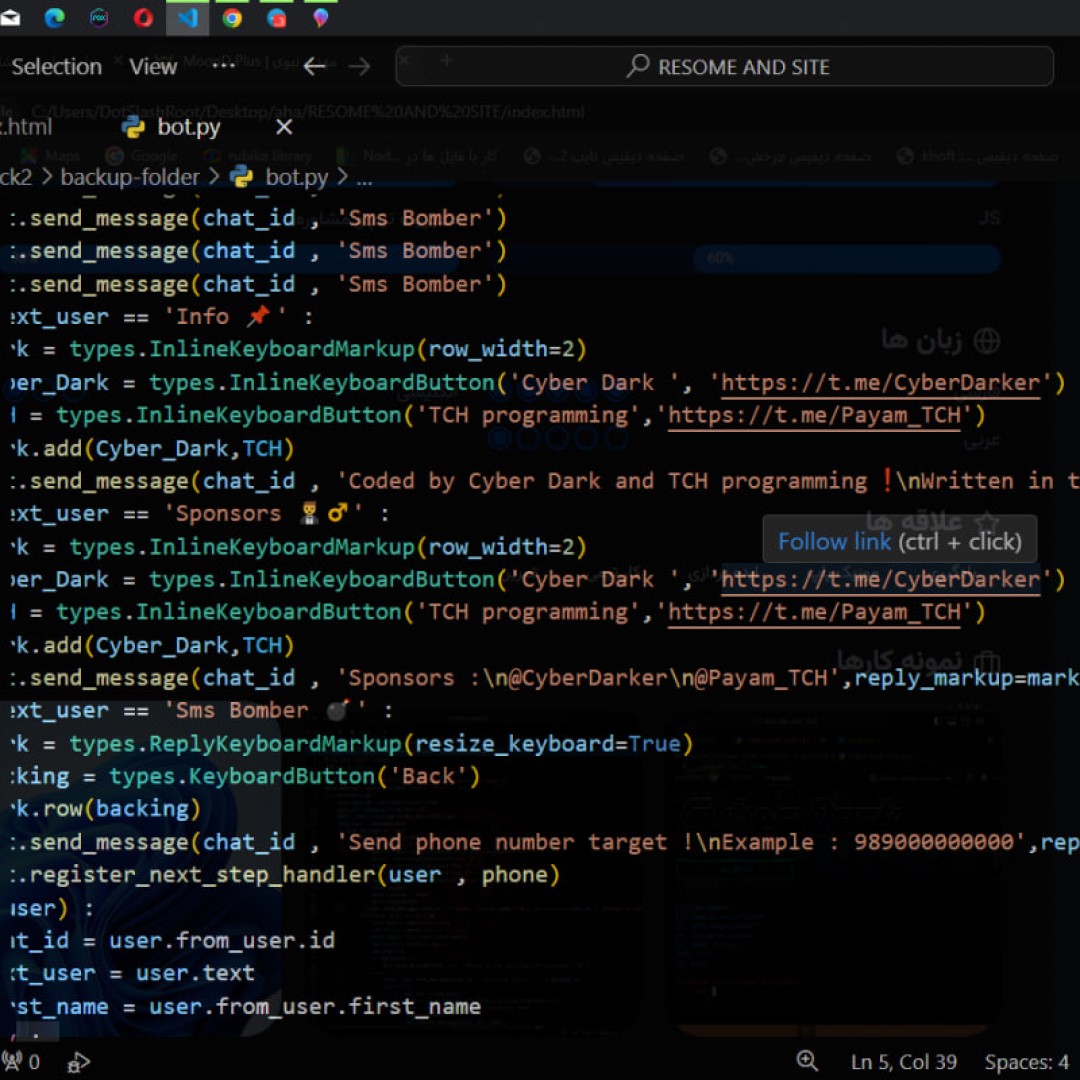Expand the trailing ellipsis breadcrumb symbol
The height and width of the screenshot is (1080, 1080).
click(x=364, y=179)
